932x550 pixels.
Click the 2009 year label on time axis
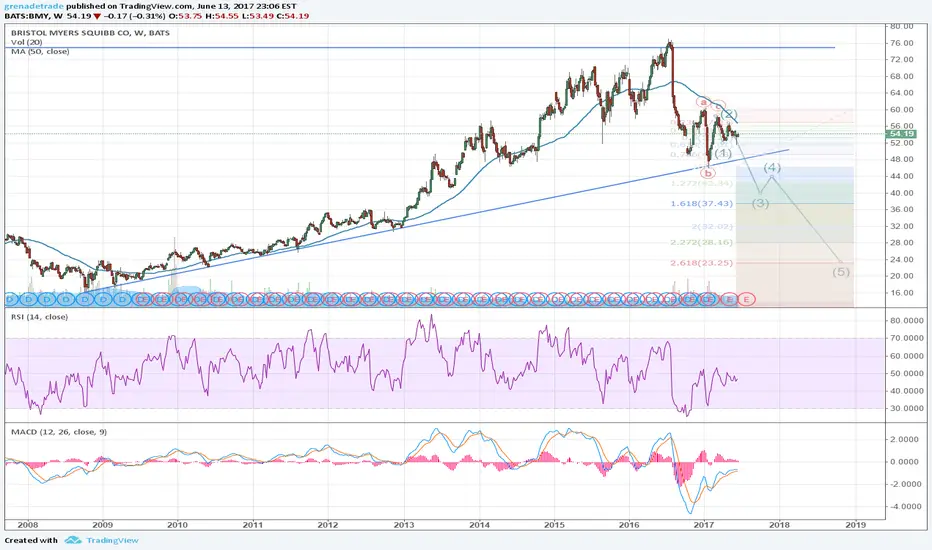103,525
